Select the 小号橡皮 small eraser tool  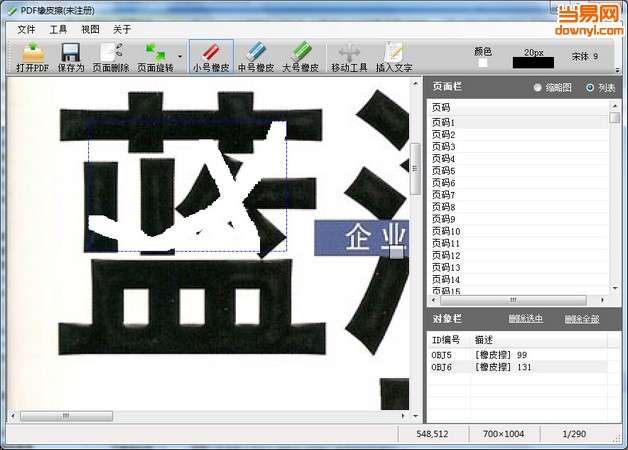[x=211, y=57]
